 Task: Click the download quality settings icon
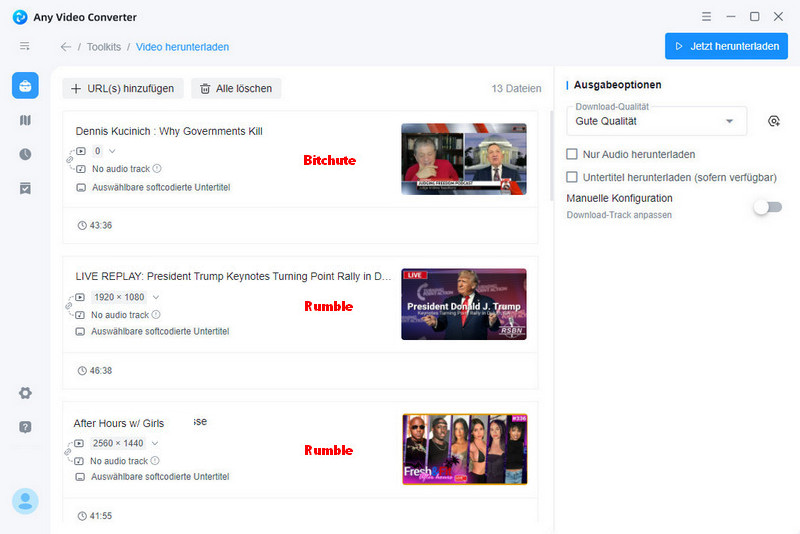tap(773, 121)
